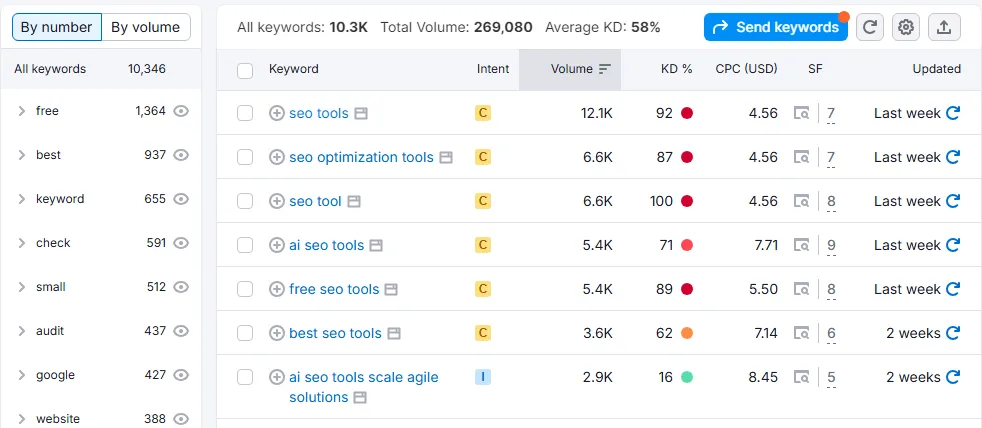The height and width of the screenshot is (428, 982).
Task: Add 'seo optimization tools' with plus icon
Action: point(276,157)
